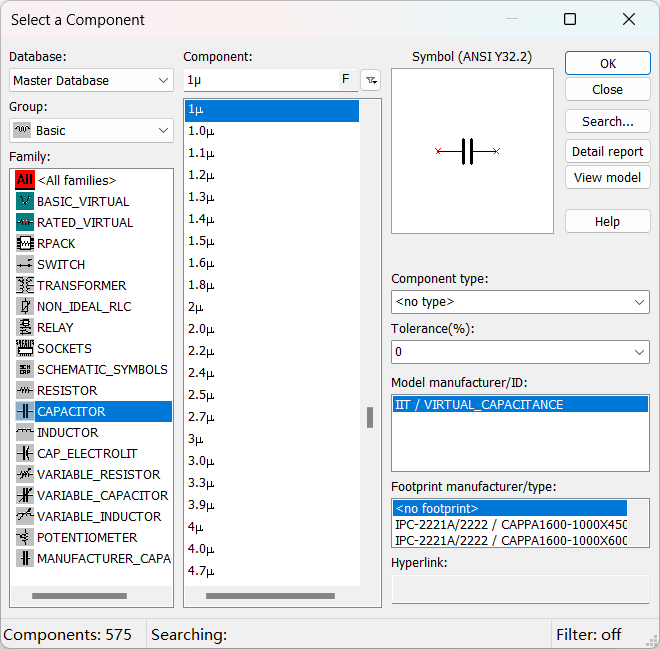
Task: Click the NON_IDEAL_RLC family icon
Action: pos(25,306)
